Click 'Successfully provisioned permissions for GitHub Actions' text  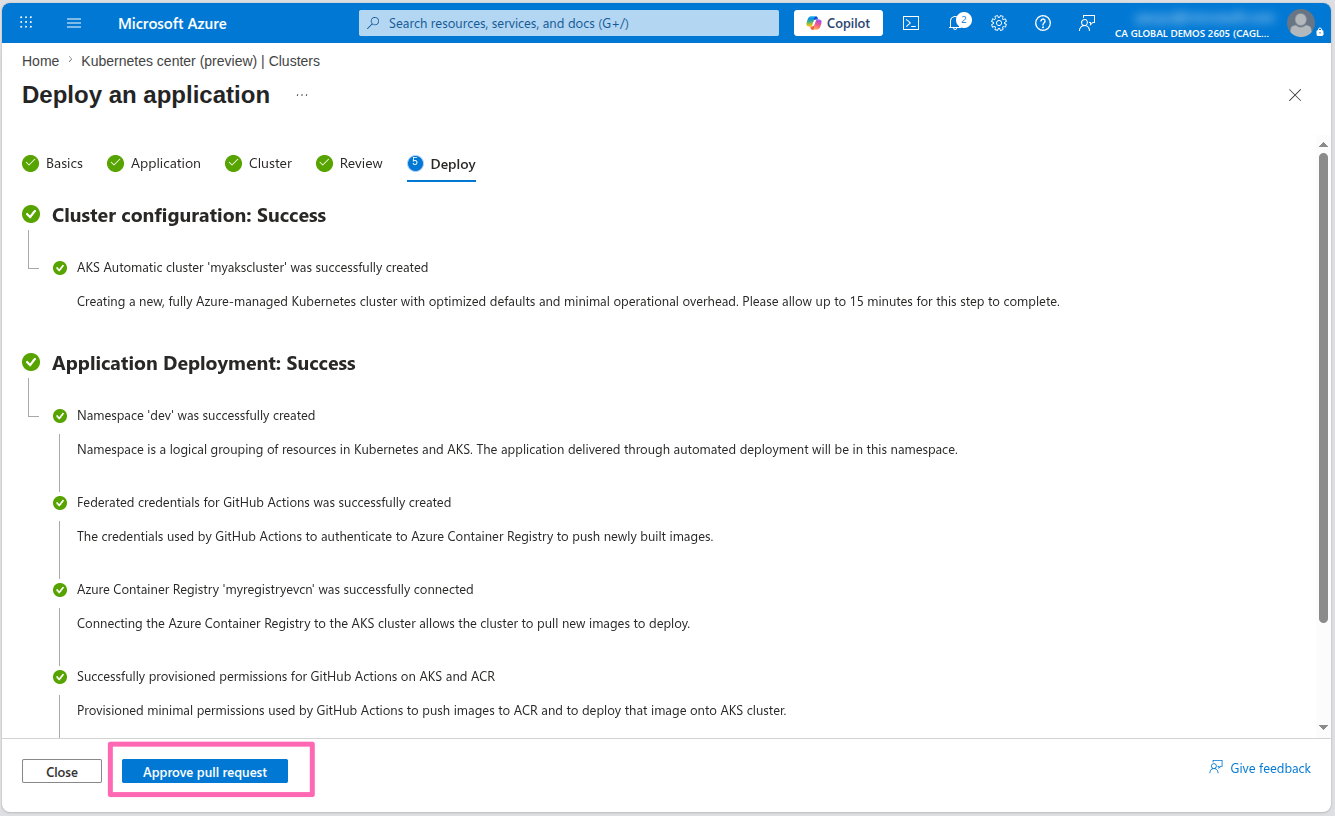point(286,676)
